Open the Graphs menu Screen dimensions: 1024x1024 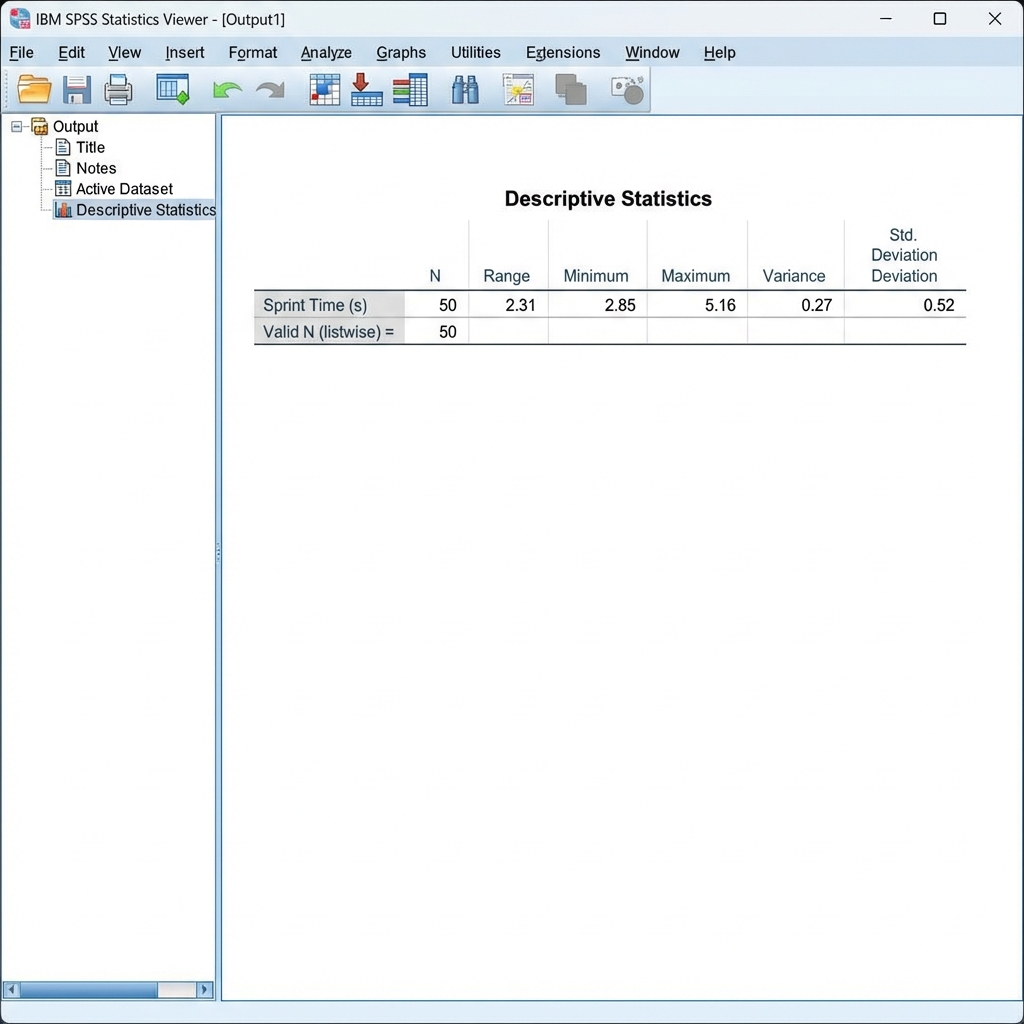401,53
